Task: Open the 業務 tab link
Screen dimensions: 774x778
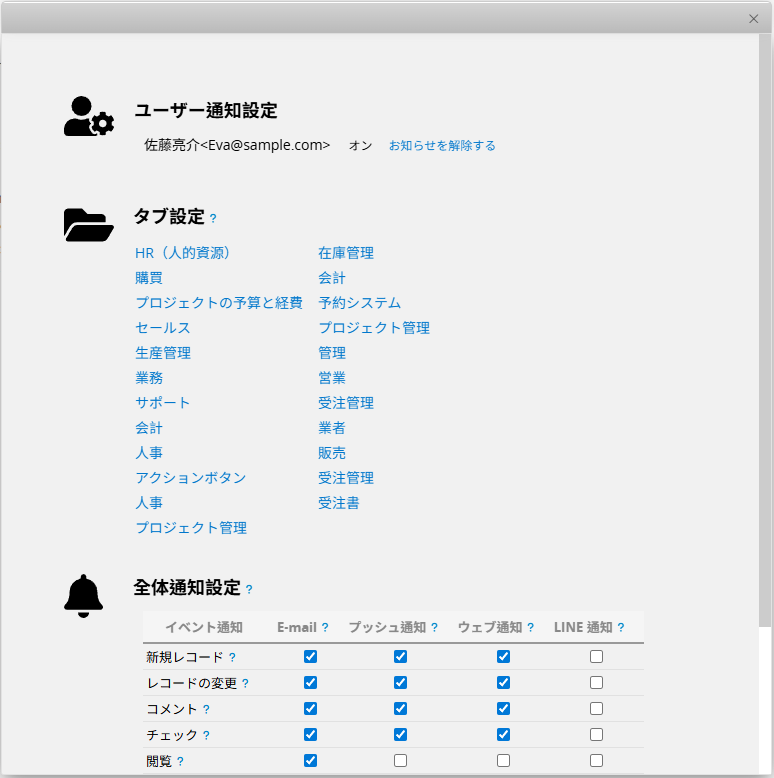Action: point(149,378)
